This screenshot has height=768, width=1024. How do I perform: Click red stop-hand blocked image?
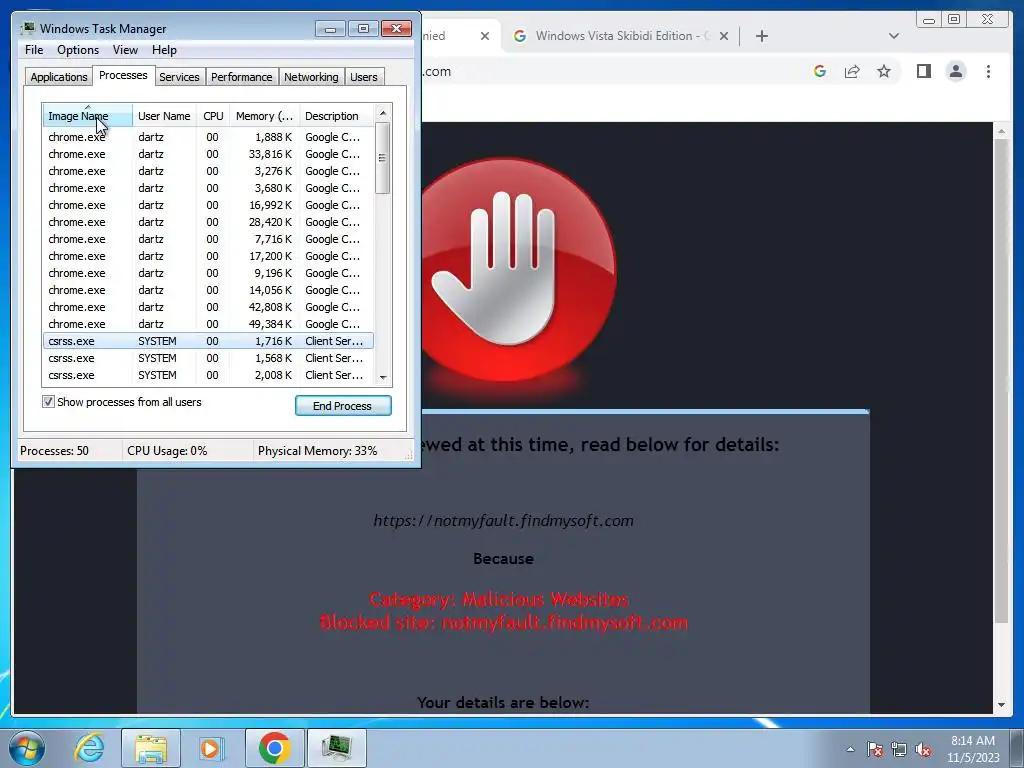pos(518,270)
